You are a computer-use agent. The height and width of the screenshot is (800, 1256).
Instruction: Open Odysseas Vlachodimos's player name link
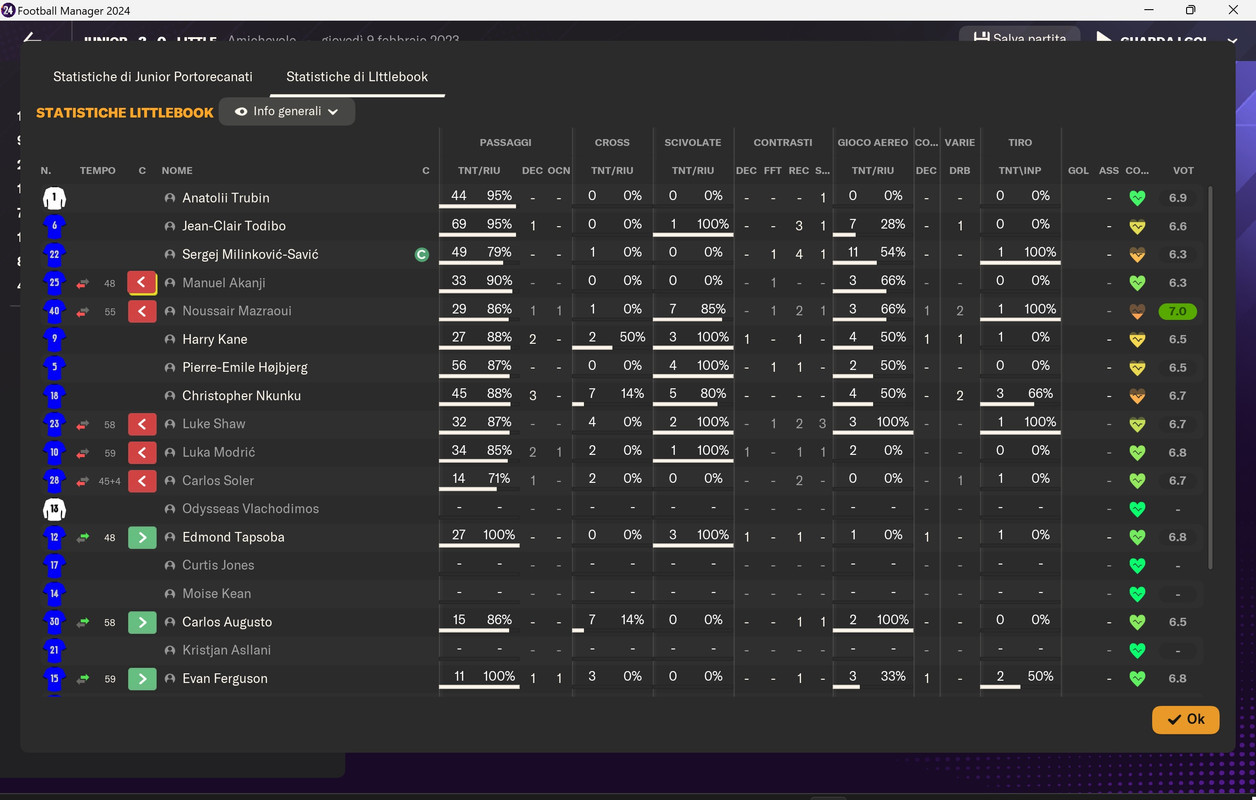click(x=250, y=509)
